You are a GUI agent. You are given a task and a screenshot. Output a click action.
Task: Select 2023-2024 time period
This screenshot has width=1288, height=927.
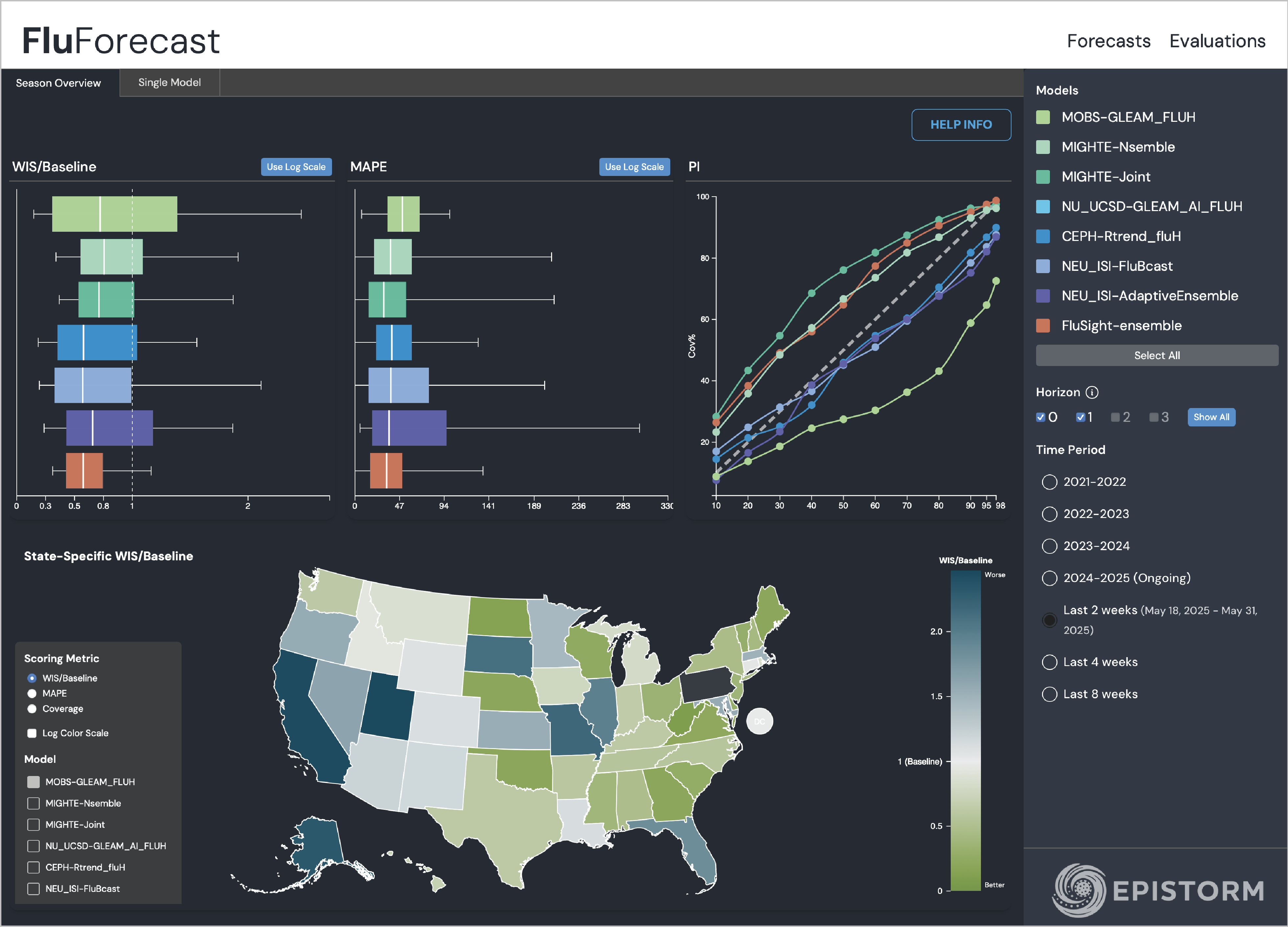tap(1050, 546)
